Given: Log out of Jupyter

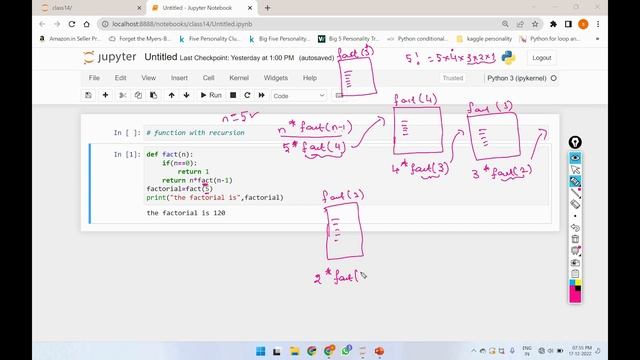Looking at the screenshot, I should (x=542, y=58).
